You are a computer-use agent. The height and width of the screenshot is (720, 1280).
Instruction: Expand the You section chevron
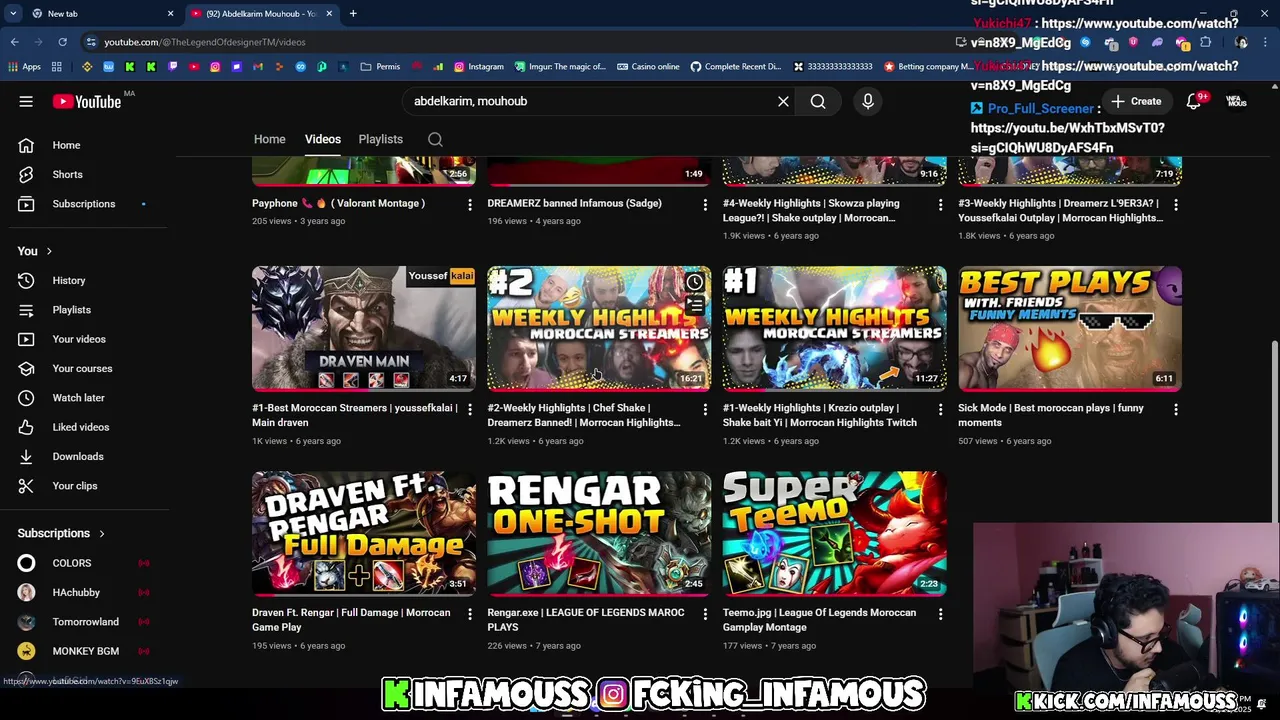point(49,251)
